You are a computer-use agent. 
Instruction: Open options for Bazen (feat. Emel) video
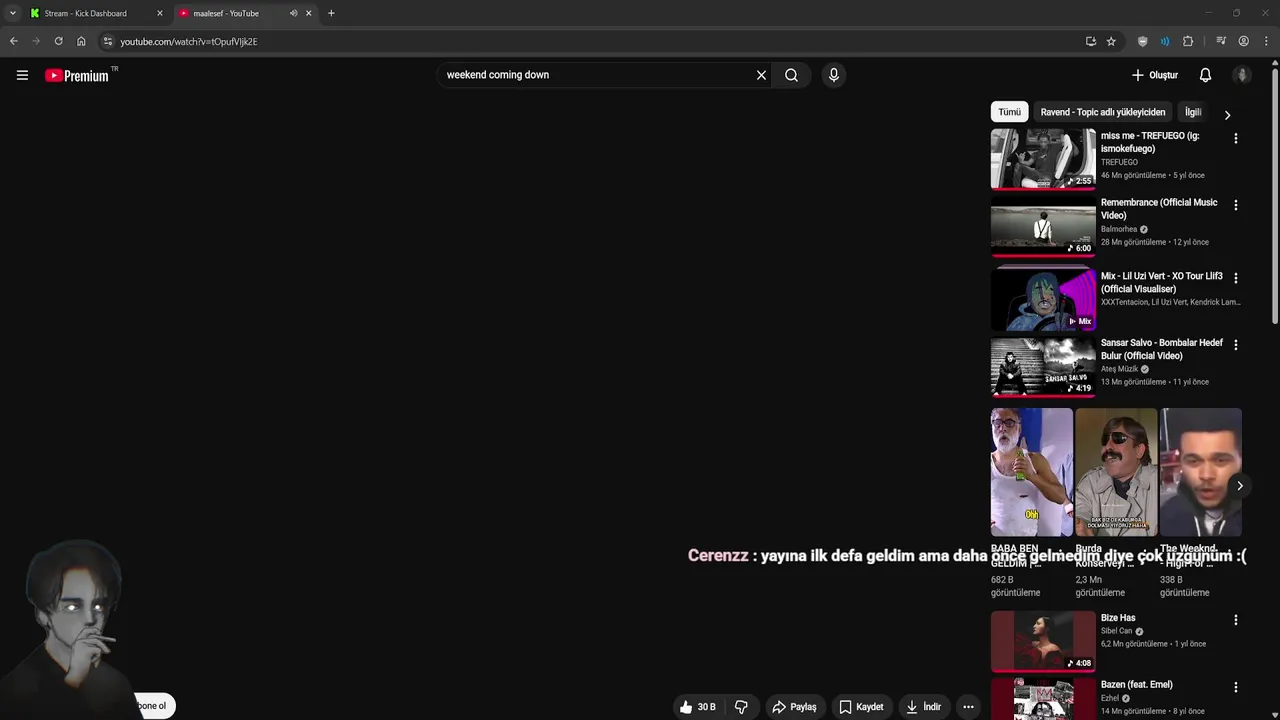(1235, 687)
